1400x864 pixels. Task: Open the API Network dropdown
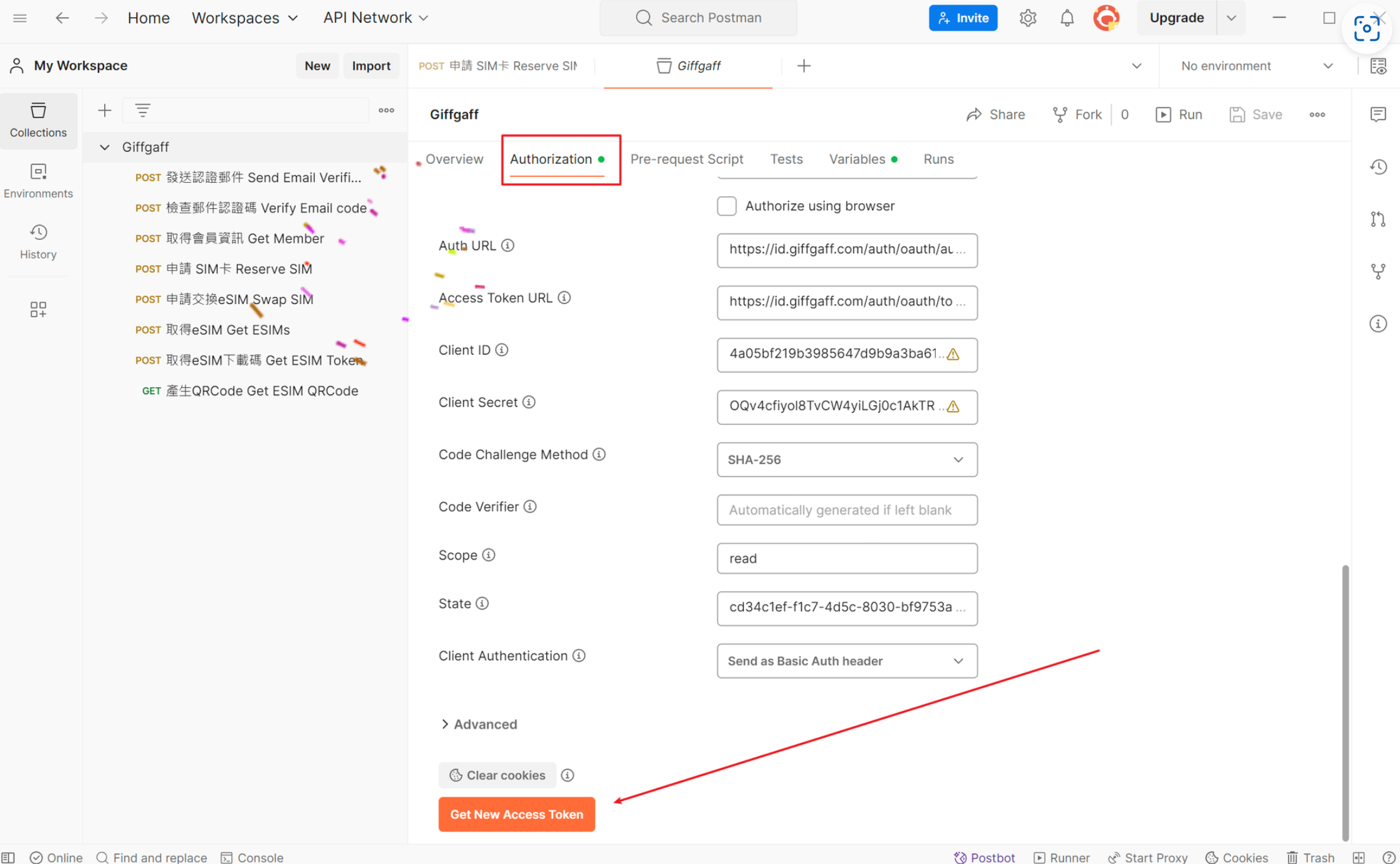376,18
